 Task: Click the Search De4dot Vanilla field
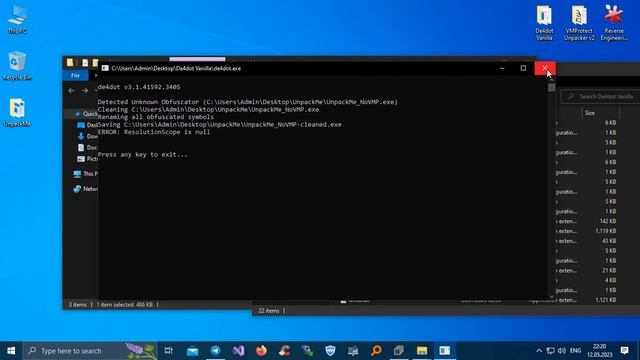[x=600, y=97]
